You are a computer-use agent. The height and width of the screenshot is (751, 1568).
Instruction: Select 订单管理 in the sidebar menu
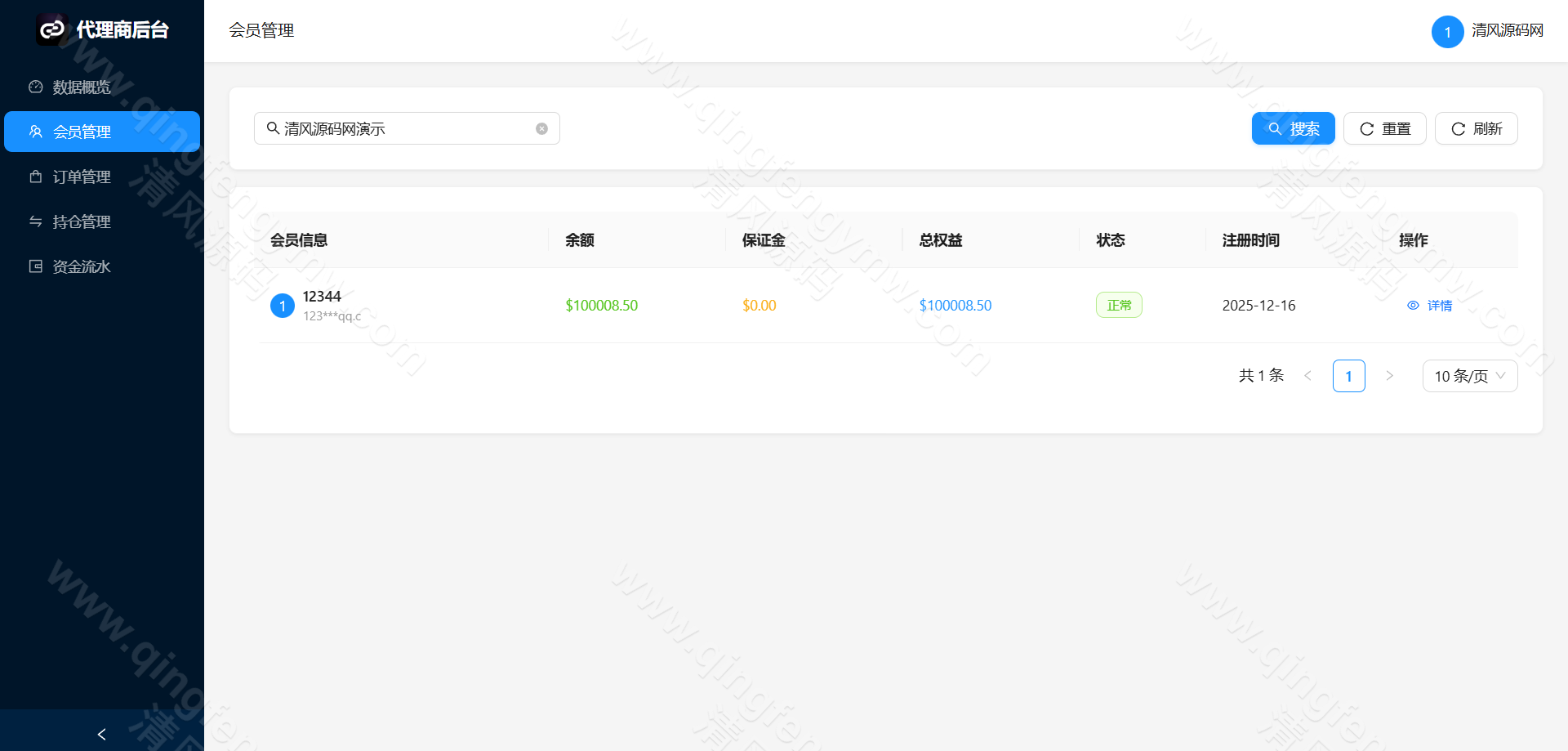(x=82, y=177)
